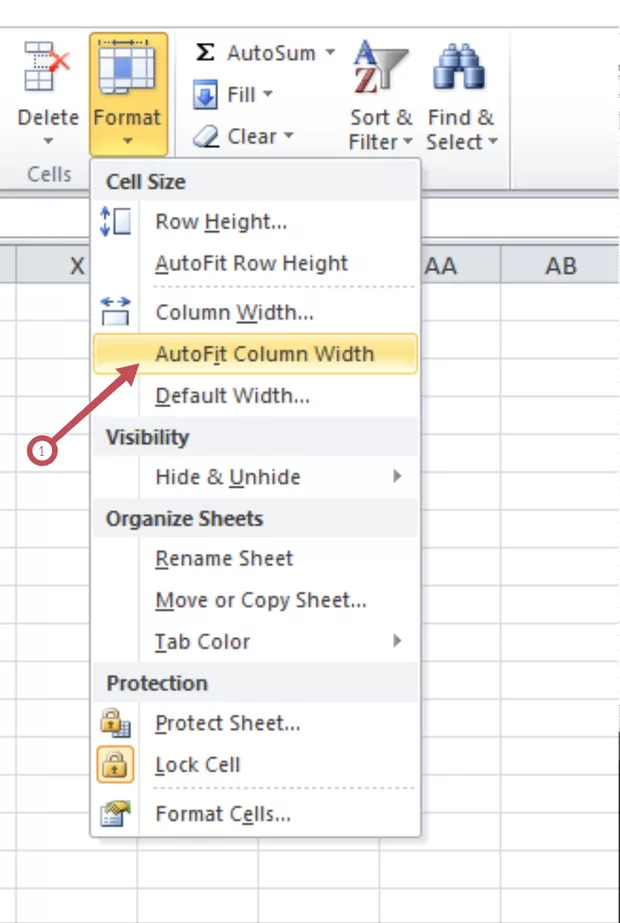Screen dimensions: 620x923
Task: Click the AutoSum sigma icon
Action: (x=205, y=53)
